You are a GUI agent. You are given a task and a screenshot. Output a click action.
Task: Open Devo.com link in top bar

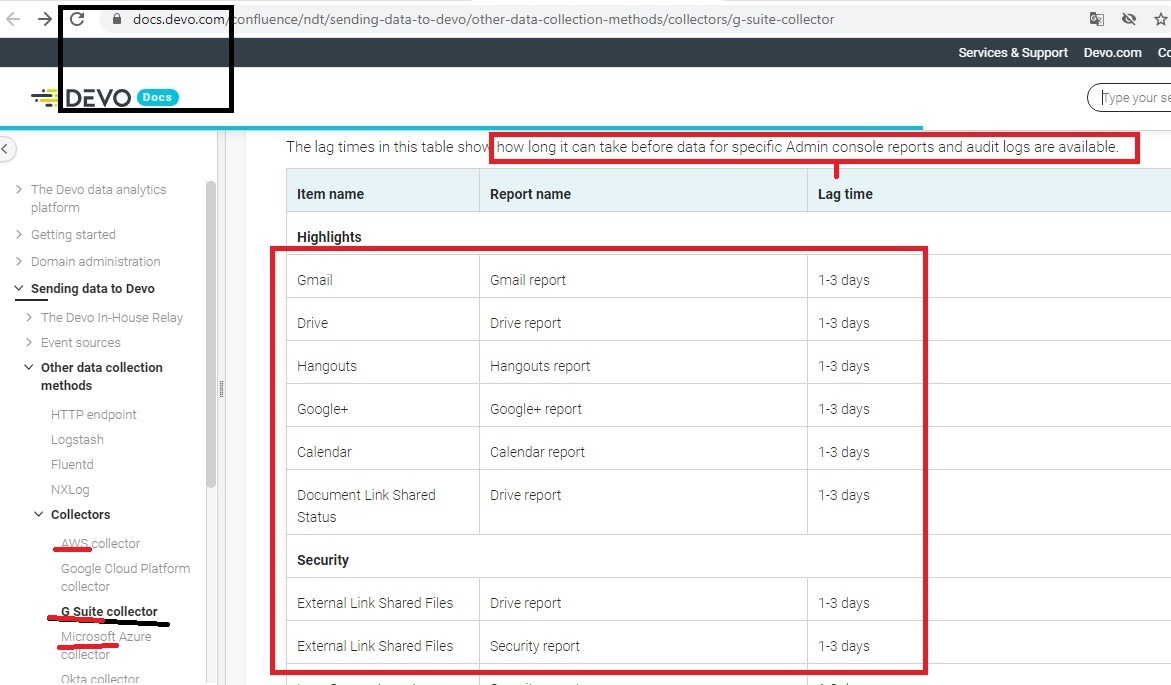click(1112, 52)
